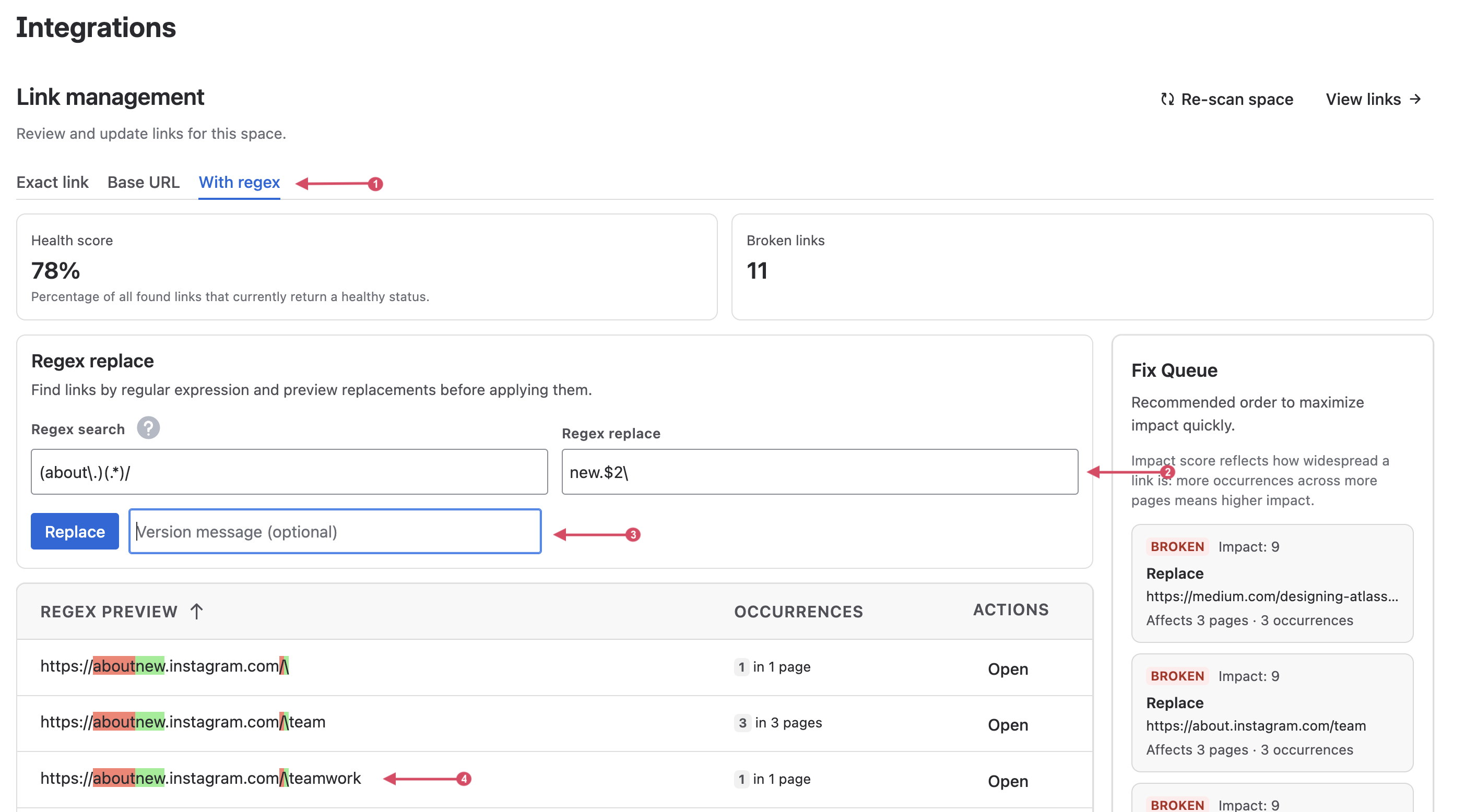Click the Re-scan space refresh icon
Image resolution: width=1465 pixels, height=812 pixels.
pos(1167,100)
